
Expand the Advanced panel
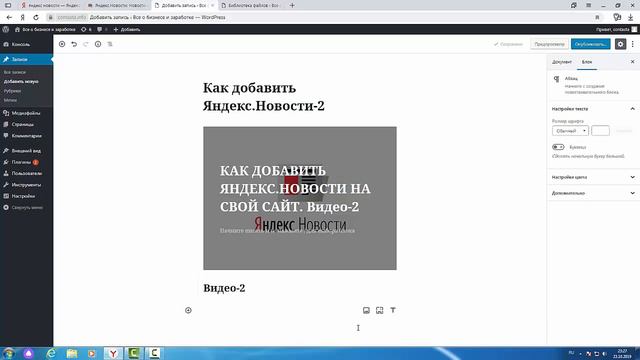coord(593,193)
